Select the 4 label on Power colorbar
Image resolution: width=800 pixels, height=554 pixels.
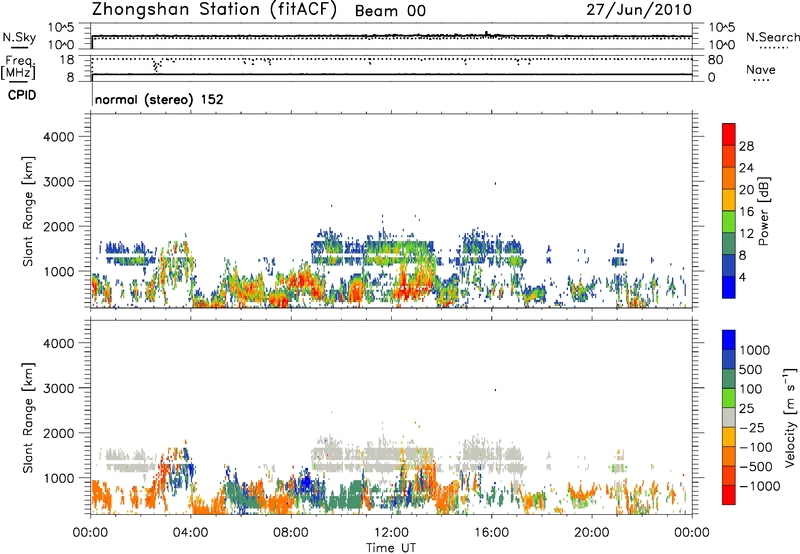[743, 277]
